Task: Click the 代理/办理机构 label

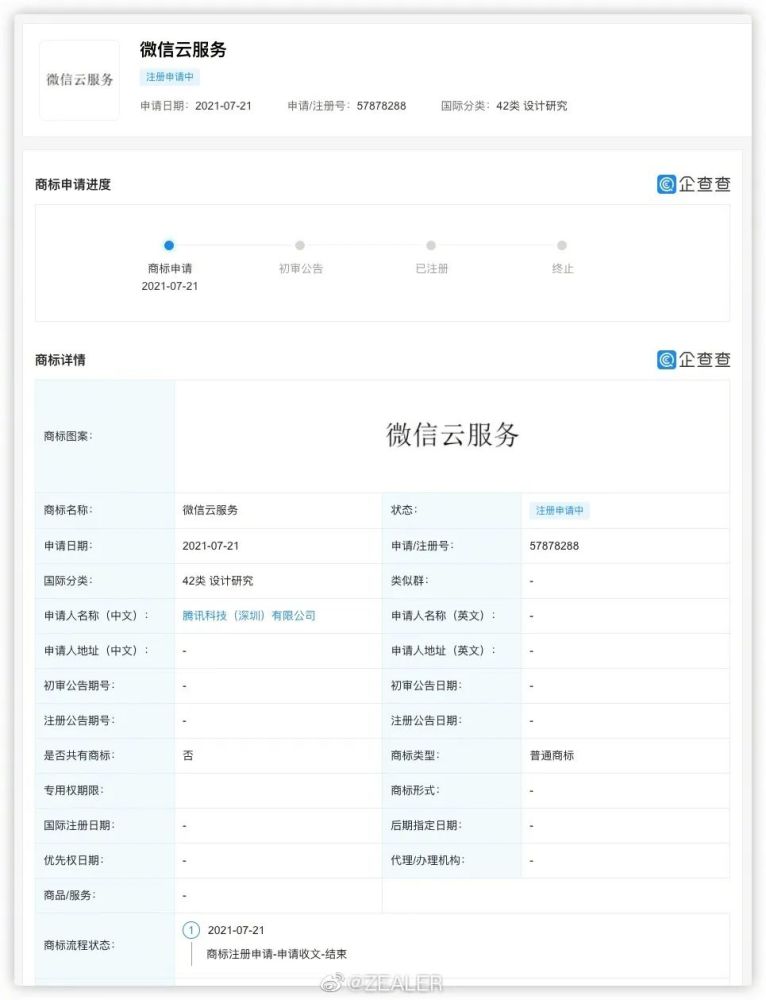Action: [x=428, y=860]
